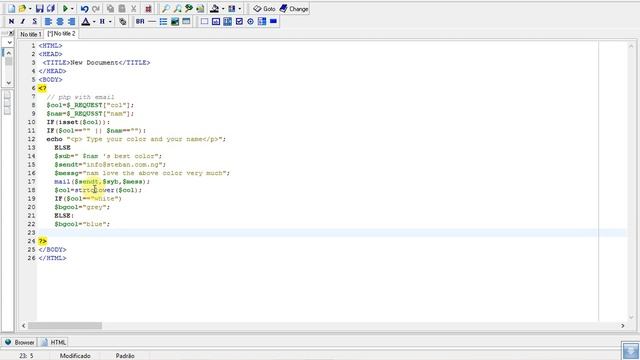This screenshot has width=640, height=360.
Task: Open the Run options dropdown arrow
Action: pos(72,9)
